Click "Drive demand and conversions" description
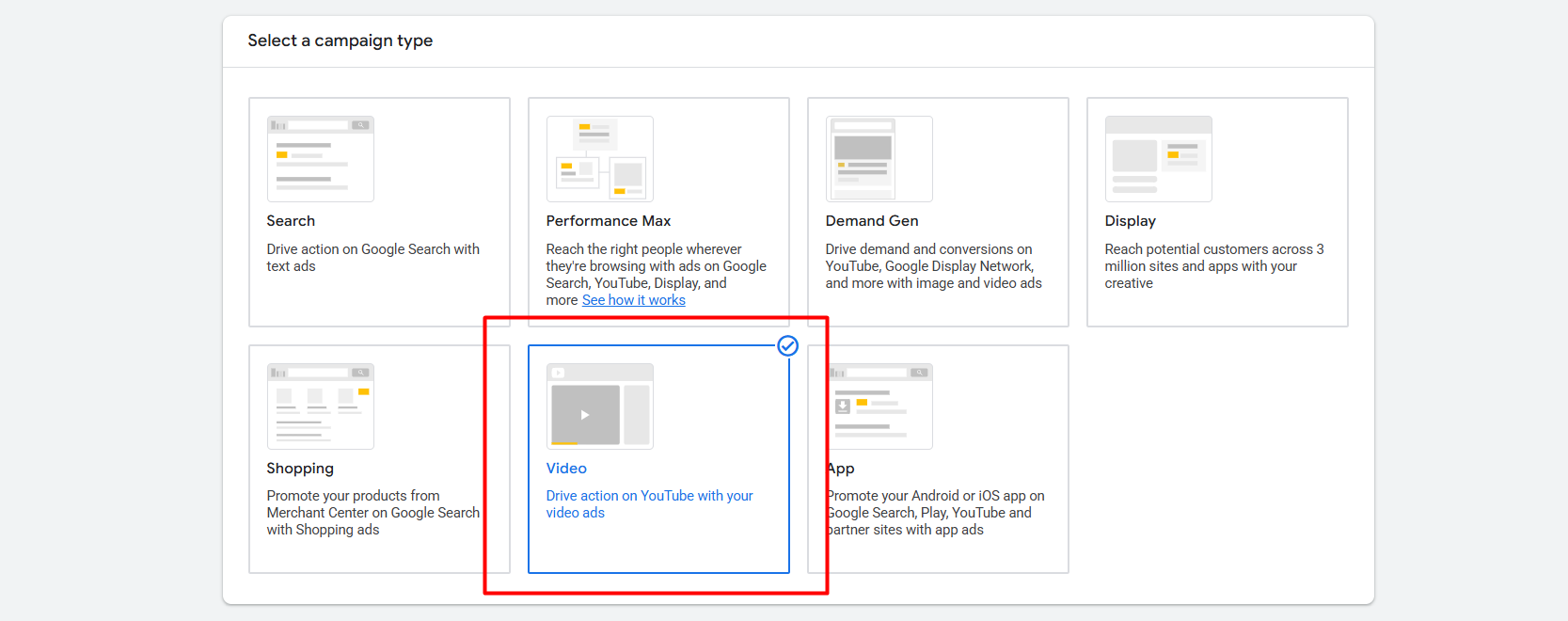Viewport: 1568px width, 621px height. pos(933,266)
